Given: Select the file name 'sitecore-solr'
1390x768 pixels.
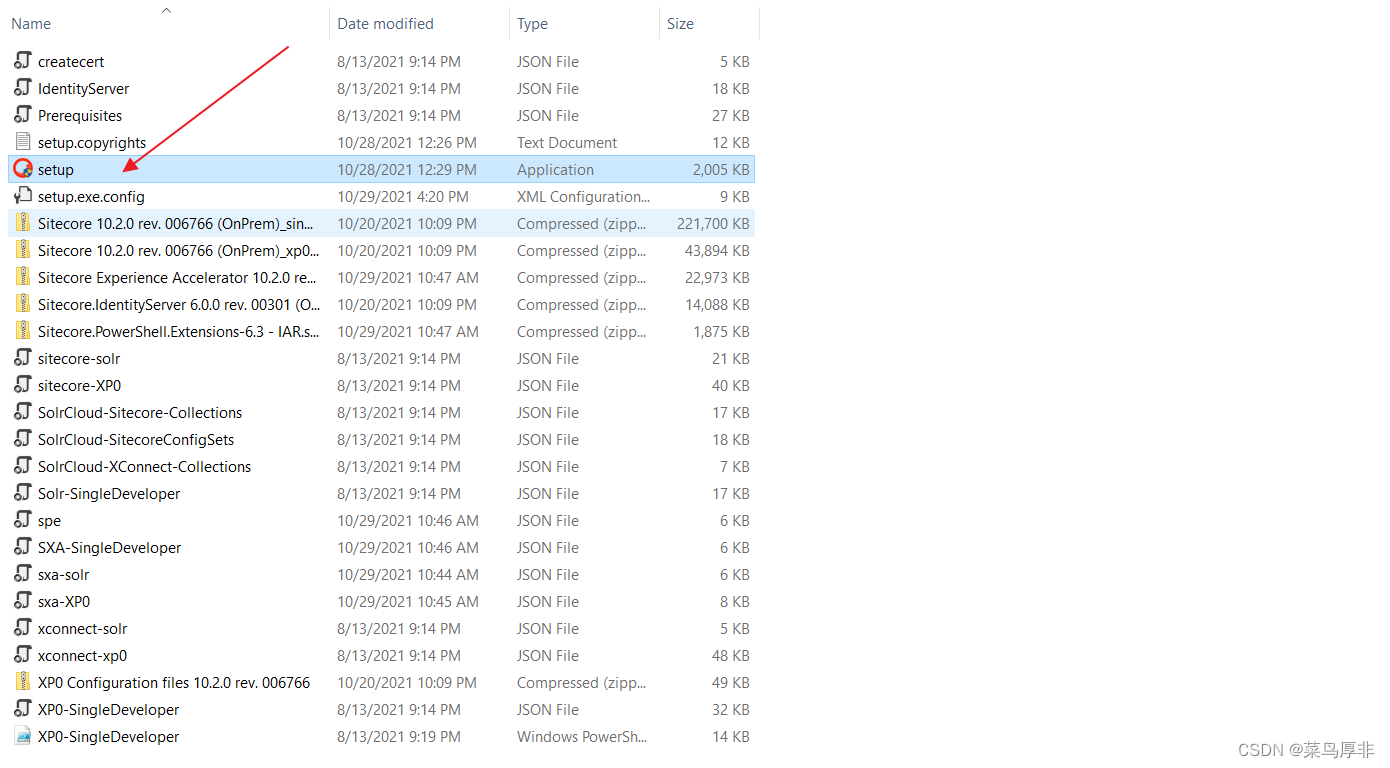Looking at the screenshot, I should point(79,359).
